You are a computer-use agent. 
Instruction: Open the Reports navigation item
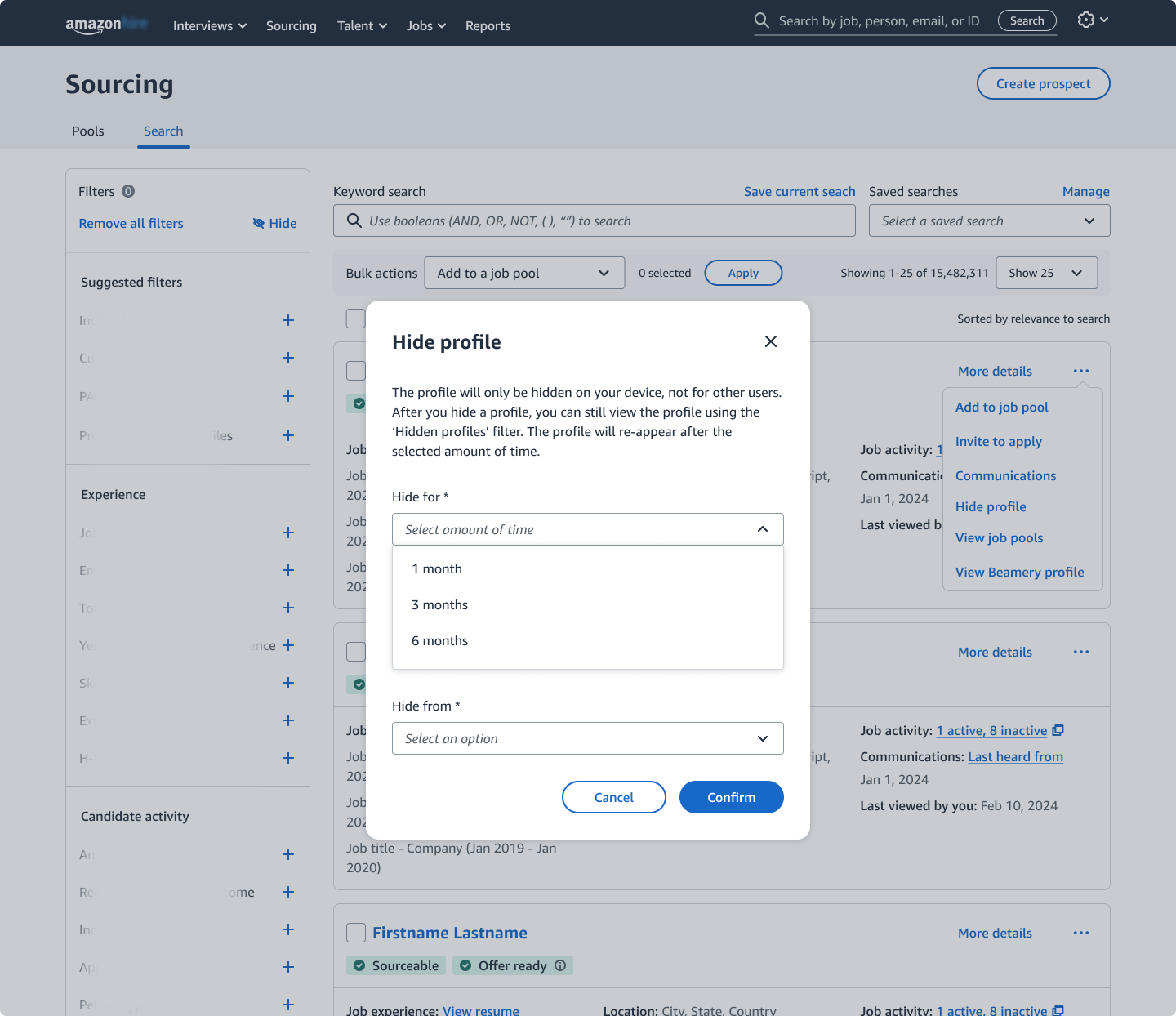click(488, 25)
